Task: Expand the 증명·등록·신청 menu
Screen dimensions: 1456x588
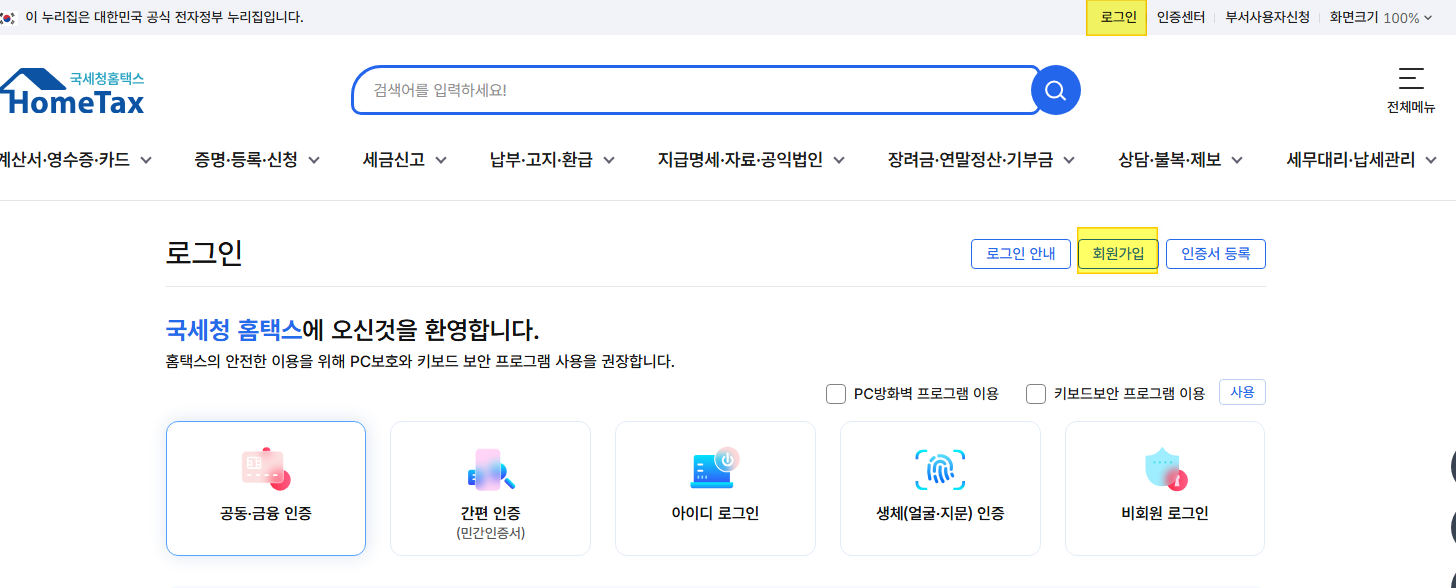Action: pyautogui.click(x=257, y=159)
